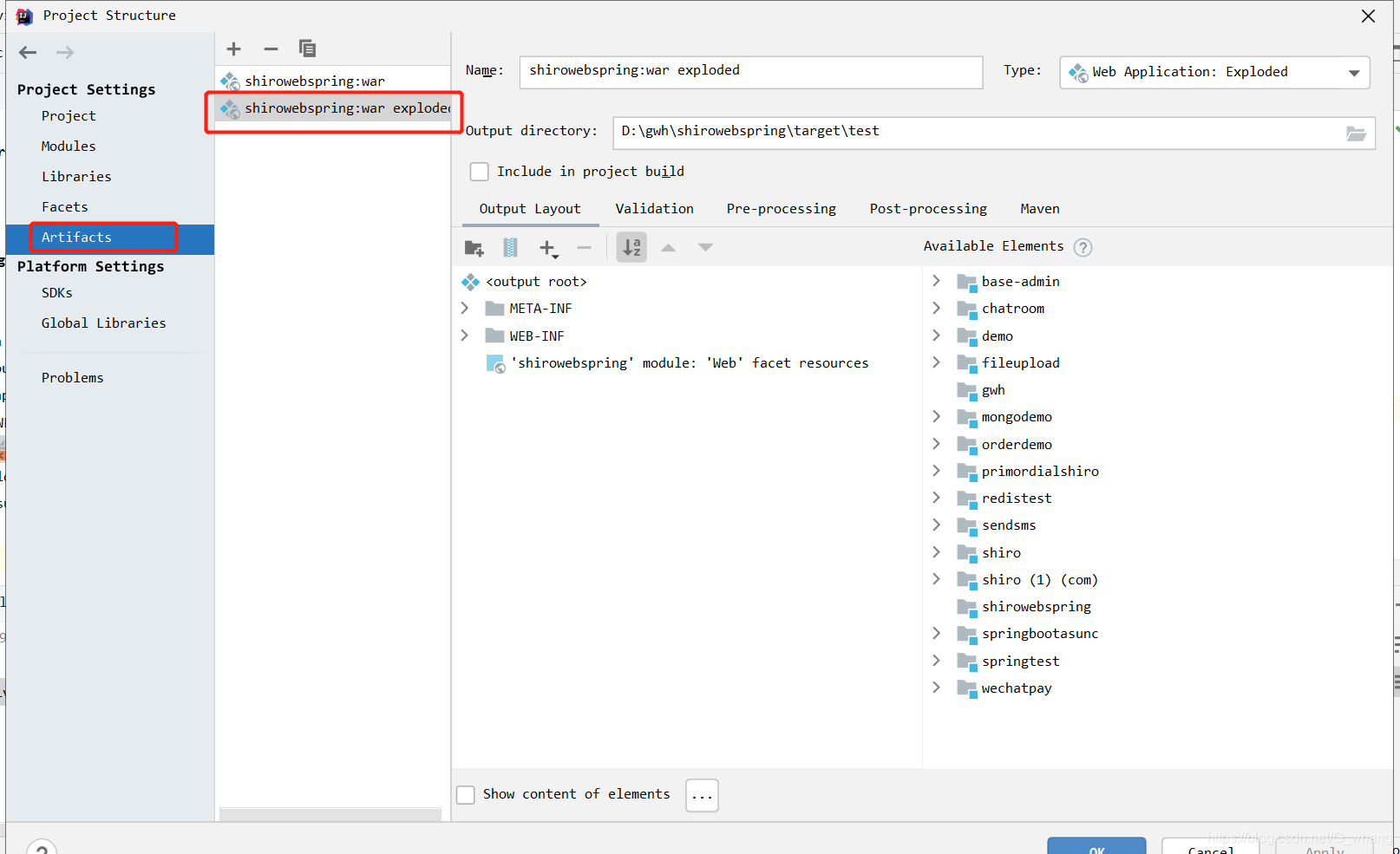Expand the wechatpay module
The image size is (1400, 854).
936,688
